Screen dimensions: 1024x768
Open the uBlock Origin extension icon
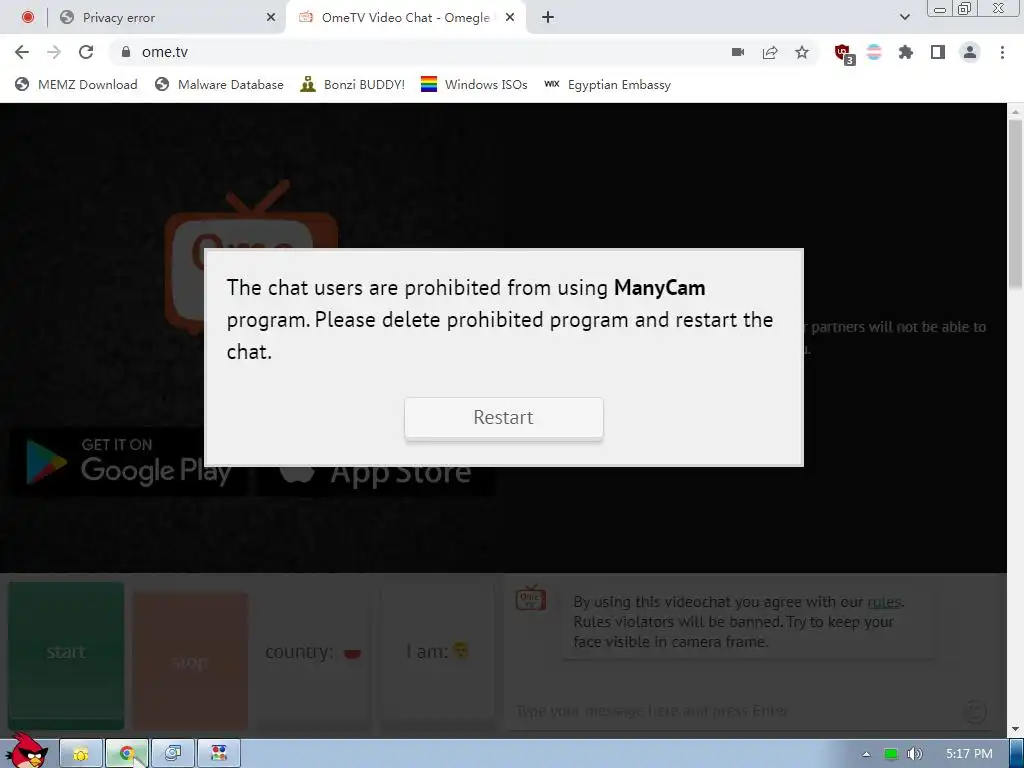pyautogui.click(x=844, y=54)
